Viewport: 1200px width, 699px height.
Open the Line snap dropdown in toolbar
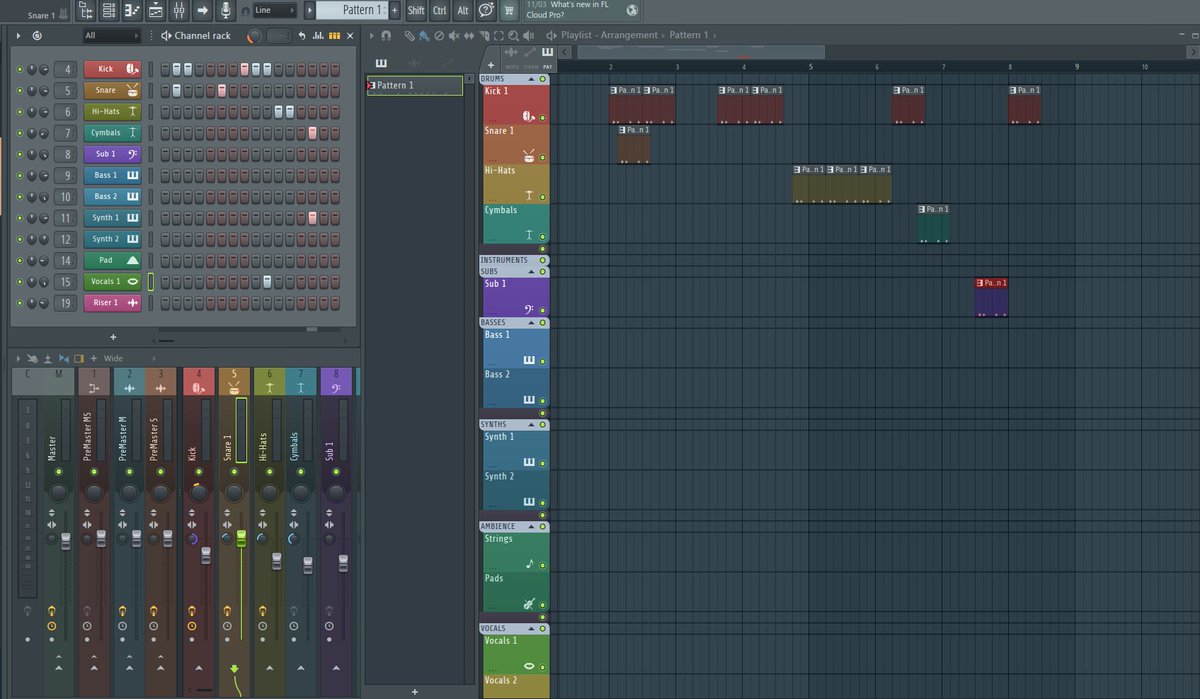pyautogui.click(x=275, y=10)
